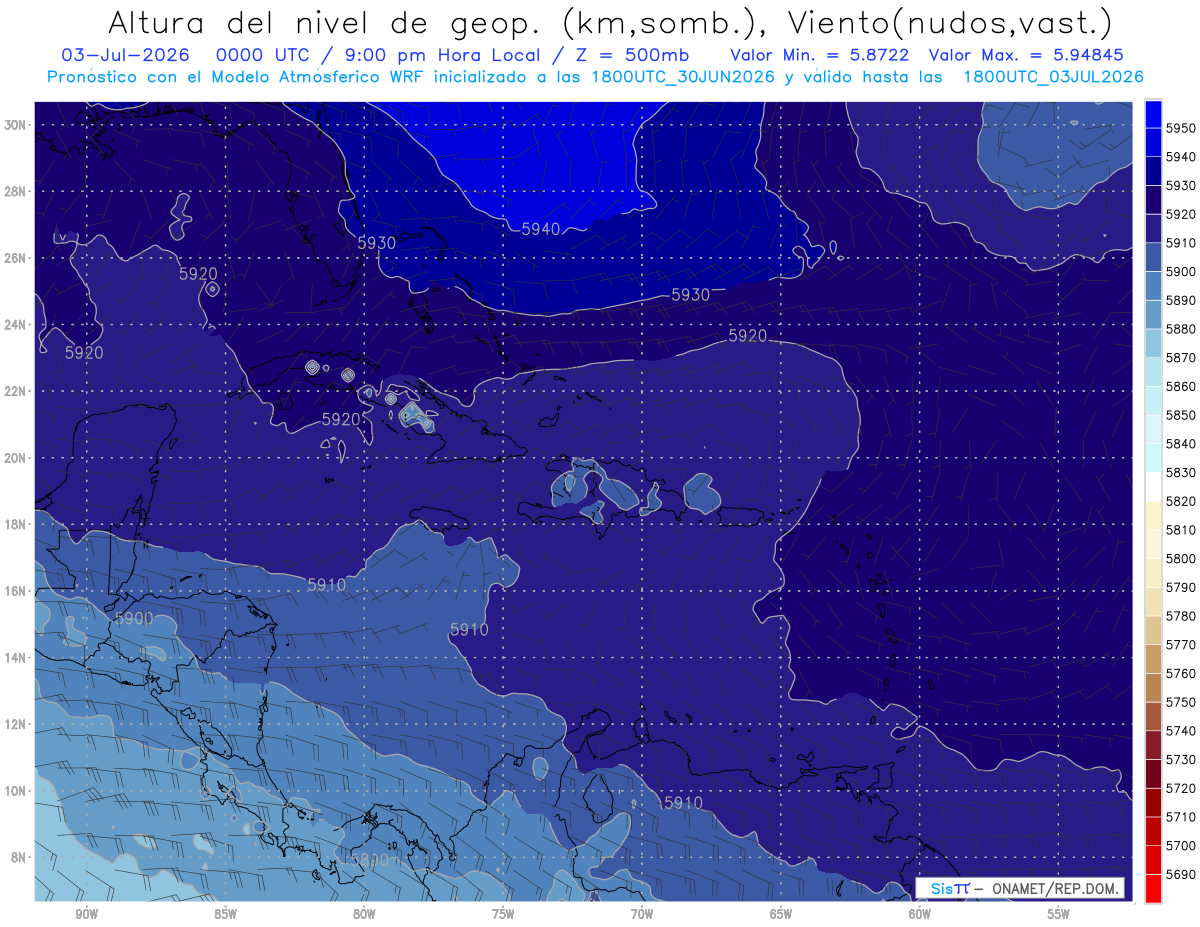Click the '22N' latitude axis label
The image size is (1200, 927).
[15, 391]
